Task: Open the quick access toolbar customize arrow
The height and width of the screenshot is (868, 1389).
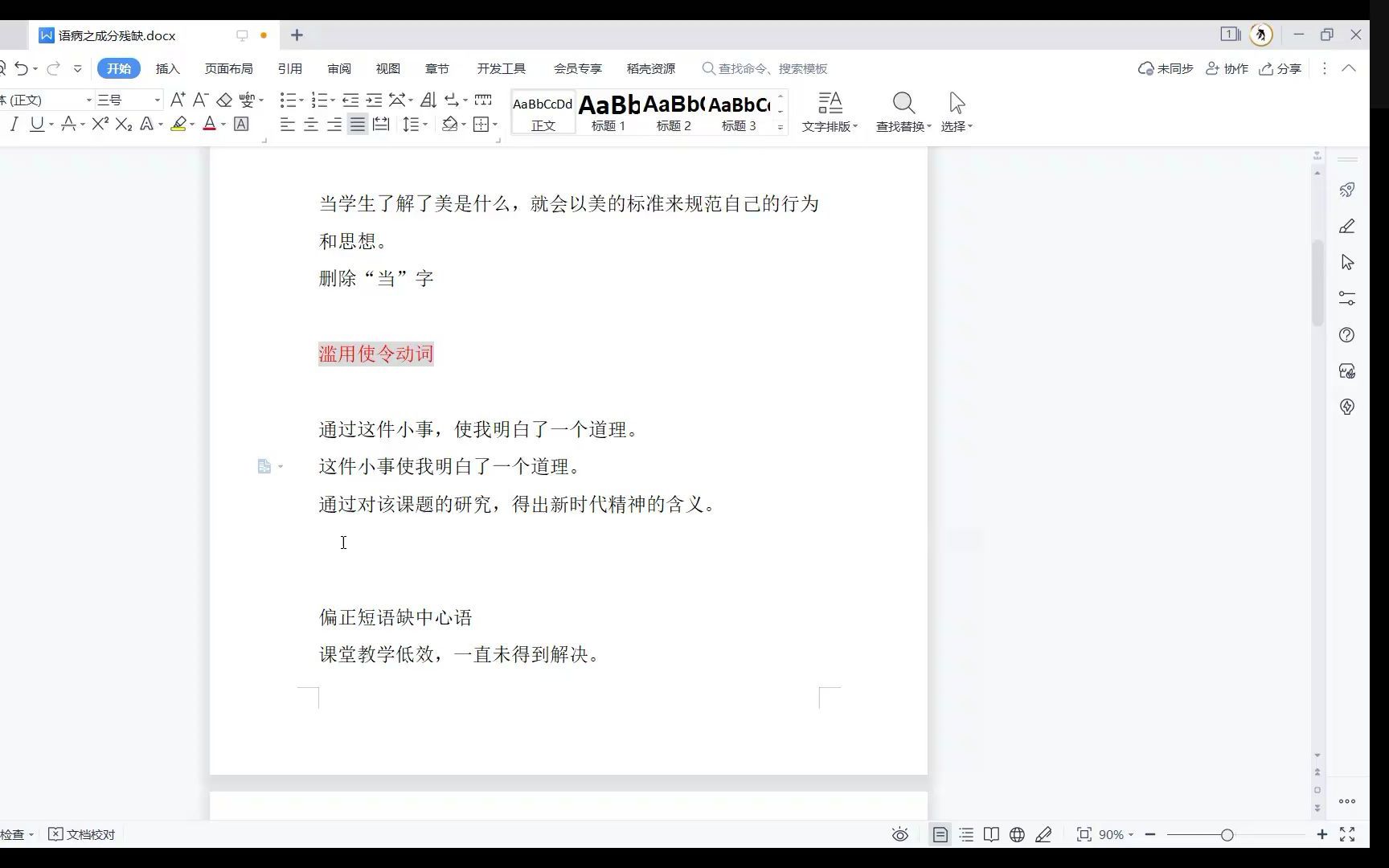Action: pos(77,68)
